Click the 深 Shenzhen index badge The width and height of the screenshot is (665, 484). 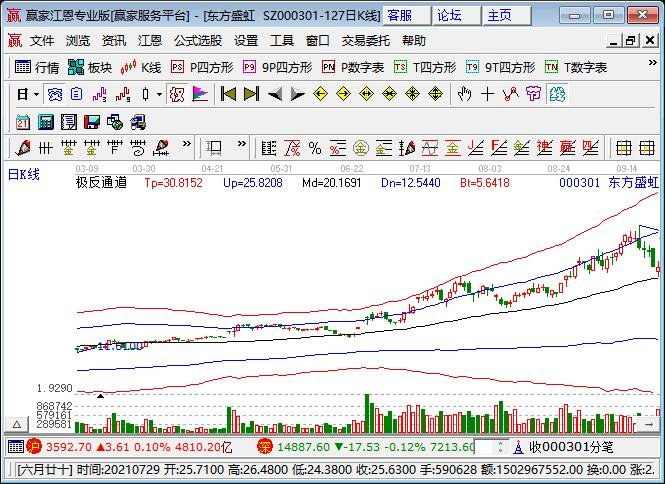264,447
